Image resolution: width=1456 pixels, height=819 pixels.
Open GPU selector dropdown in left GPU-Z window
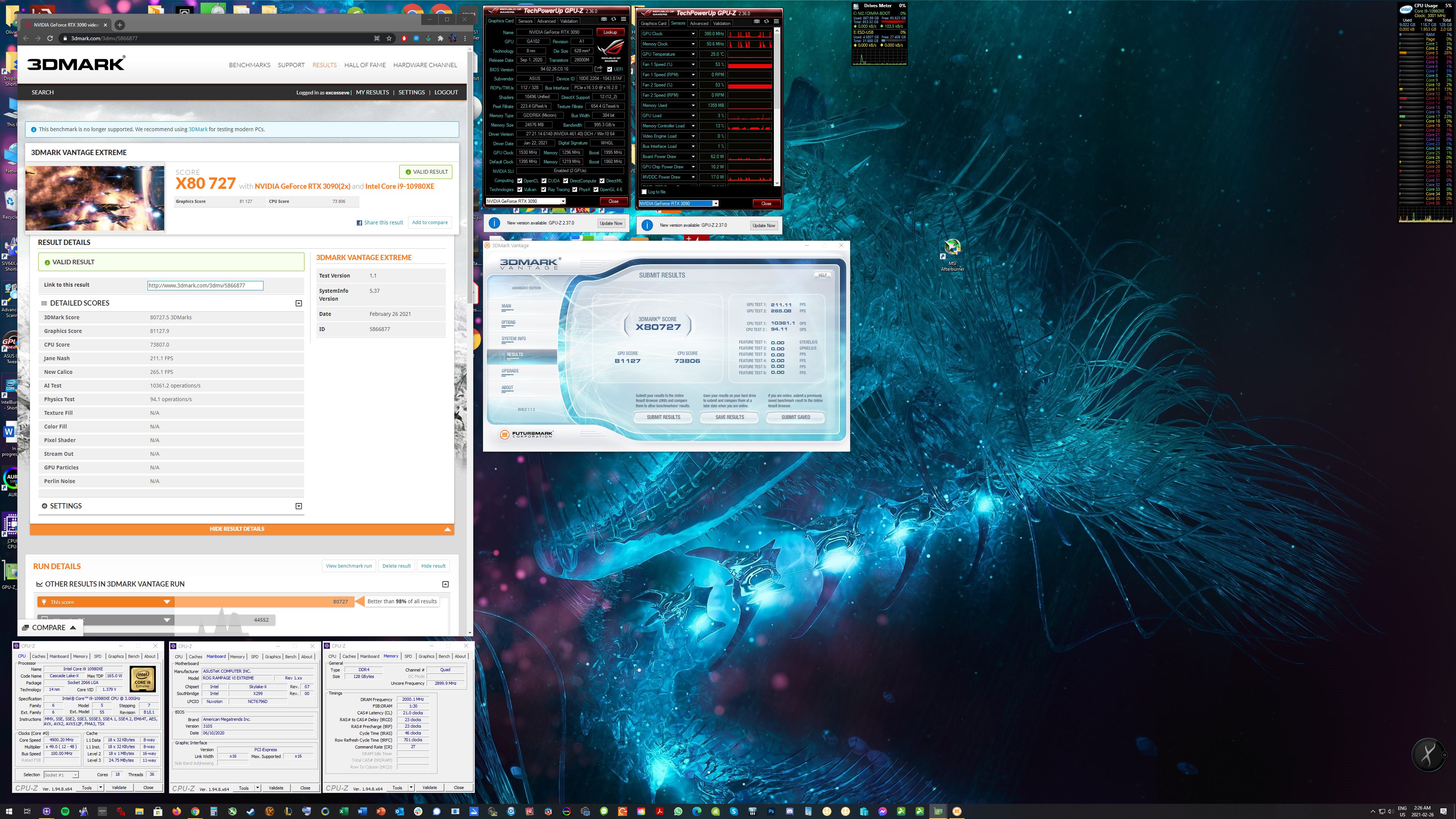[x=562, y=201]
